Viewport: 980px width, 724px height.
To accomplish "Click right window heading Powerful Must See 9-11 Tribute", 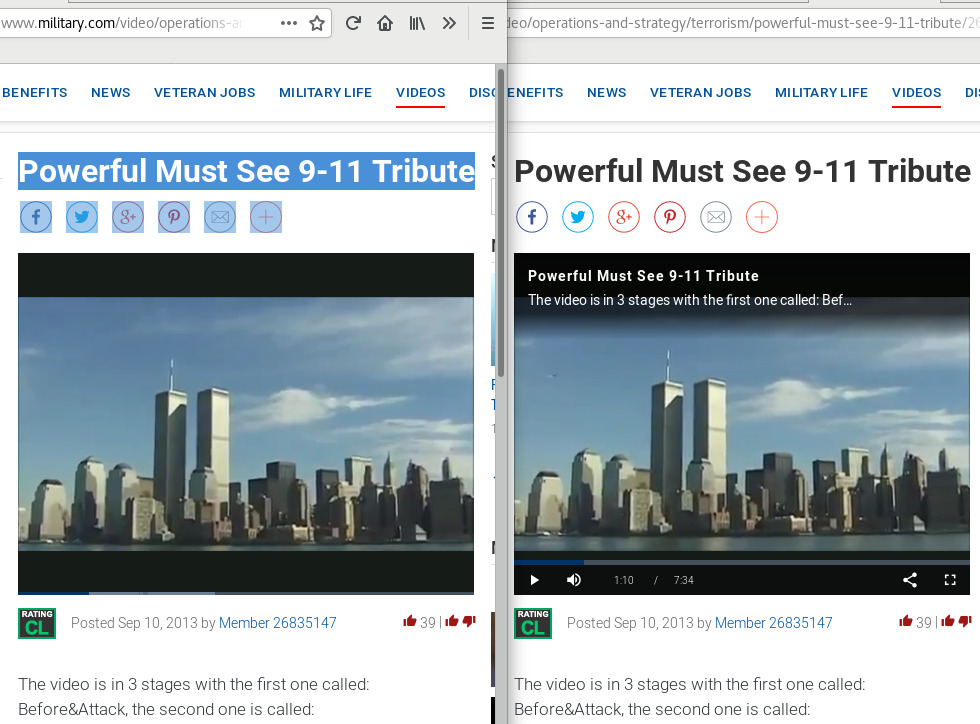I will click(742, 171).
